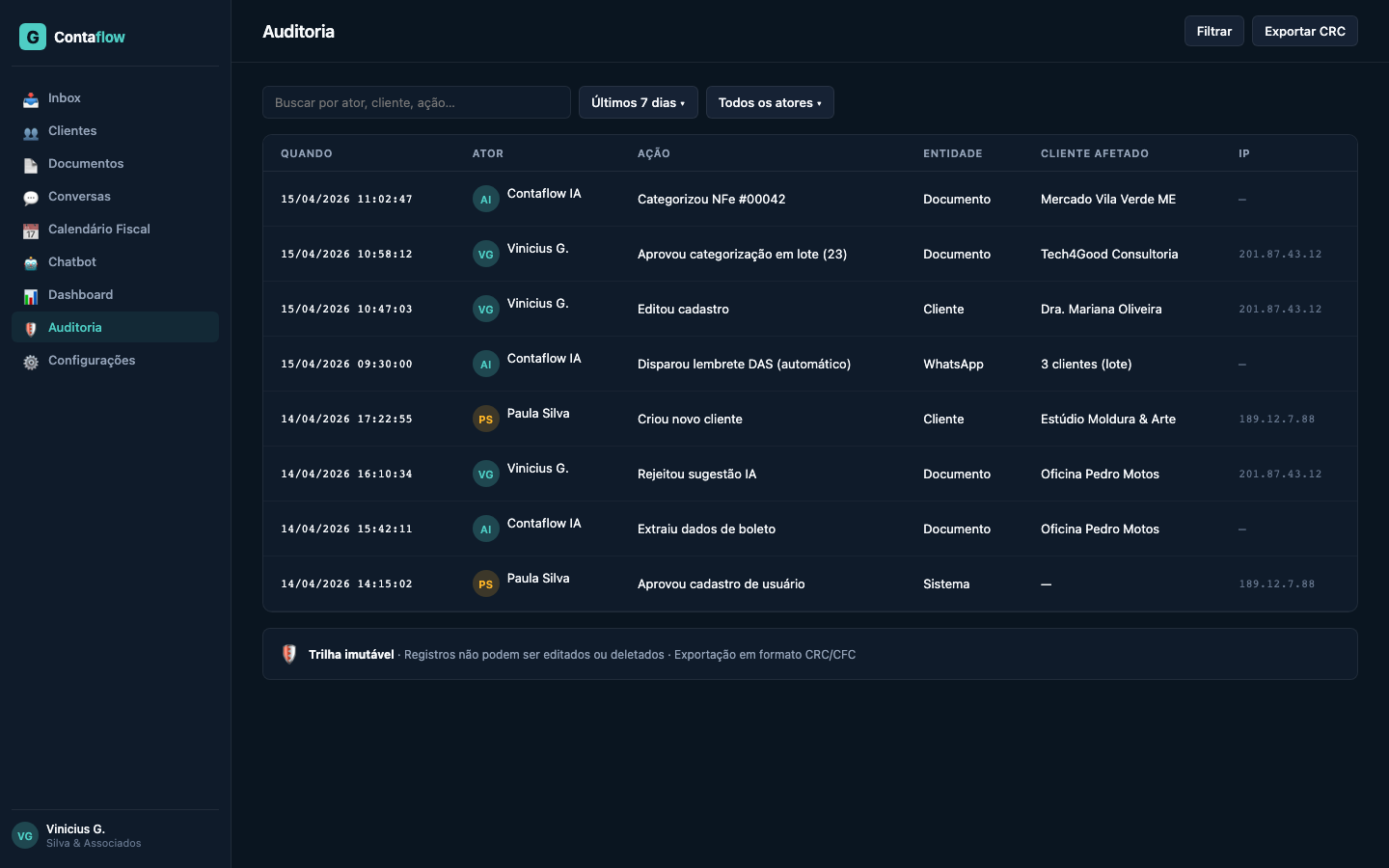
Task: Click the Contaflow logo icon
Action: click(33, 37)
